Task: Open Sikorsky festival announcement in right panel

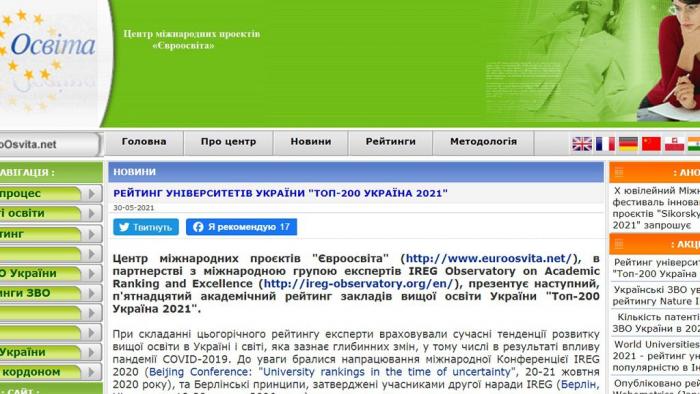Action: 656,208
